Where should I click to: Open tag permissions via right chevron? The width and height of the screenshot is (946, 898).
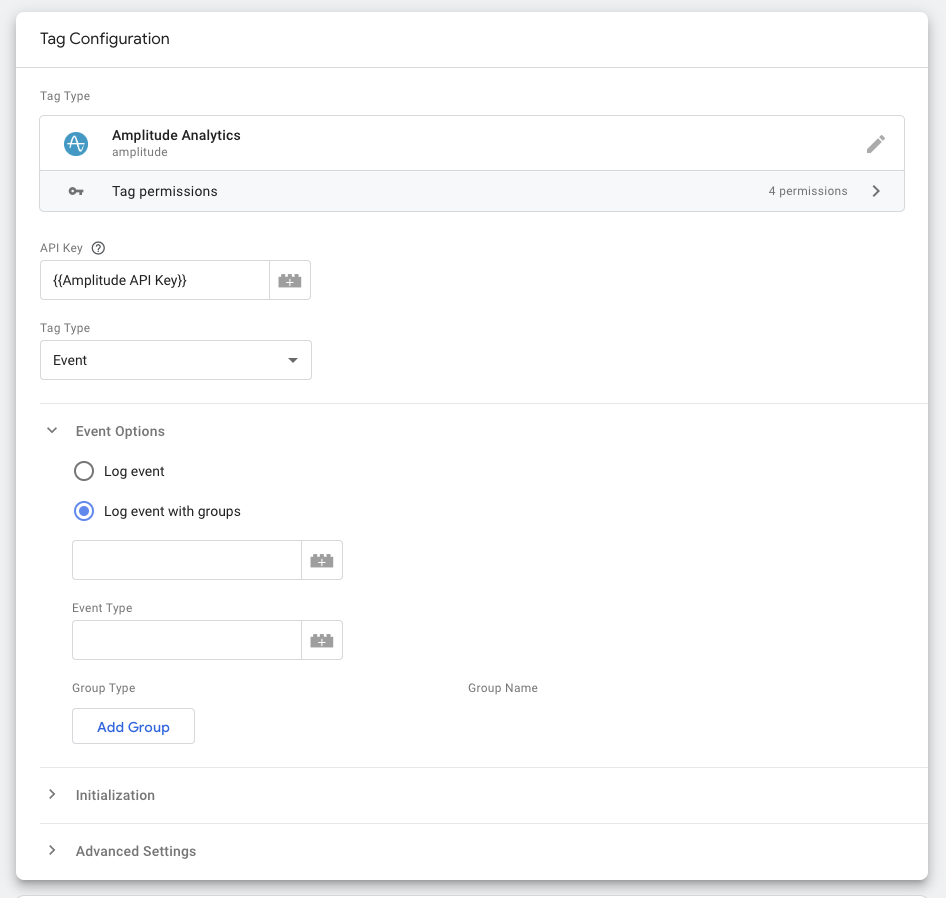[x=876, y=191]
